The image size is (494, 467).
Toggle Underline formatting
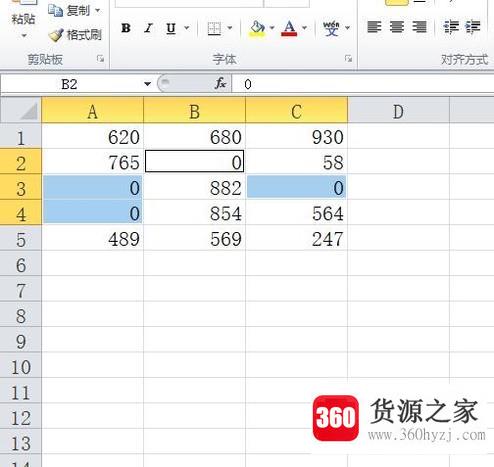(x=171, y=28)
